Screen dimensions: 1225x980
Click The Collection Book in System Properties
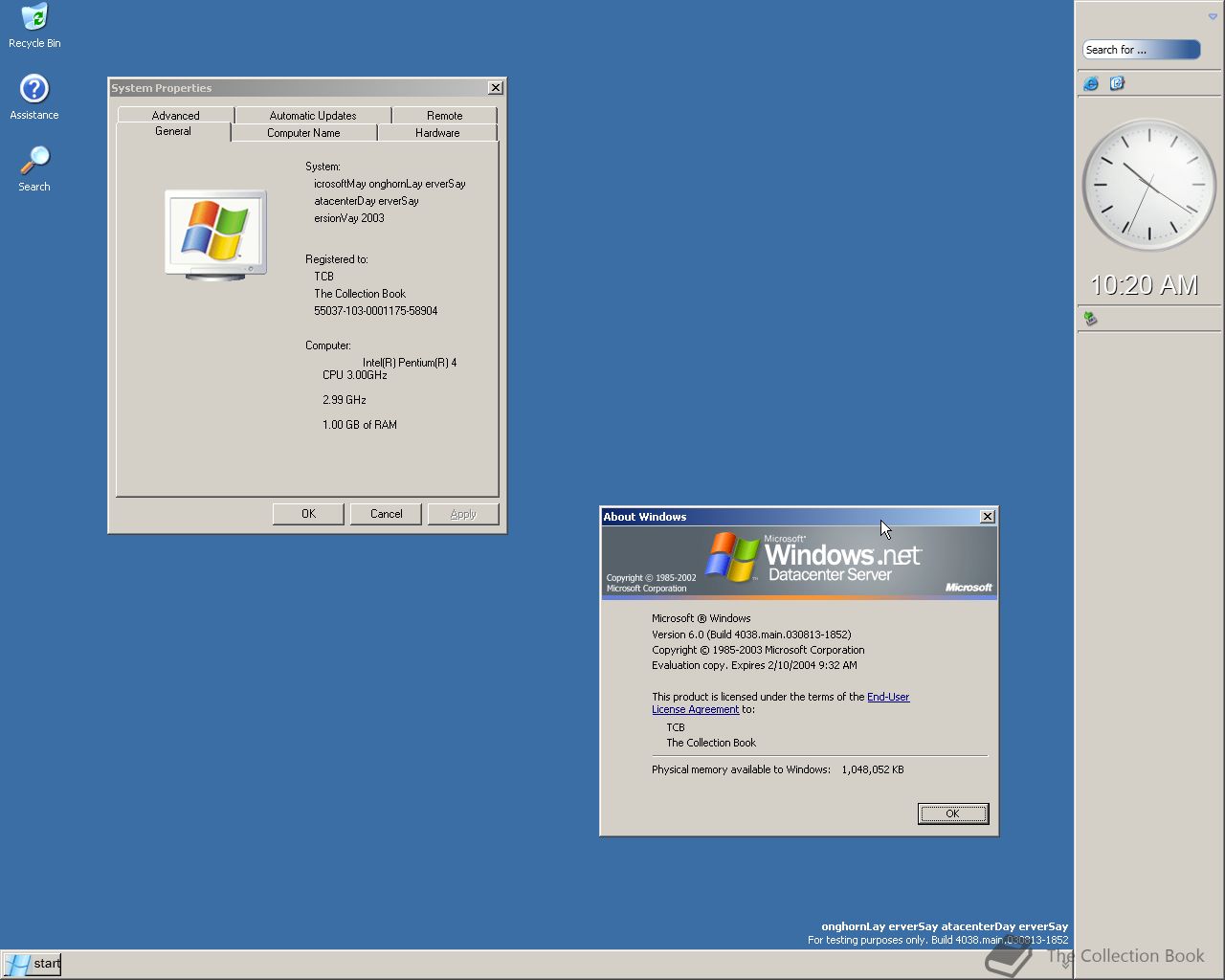(360, 294)
